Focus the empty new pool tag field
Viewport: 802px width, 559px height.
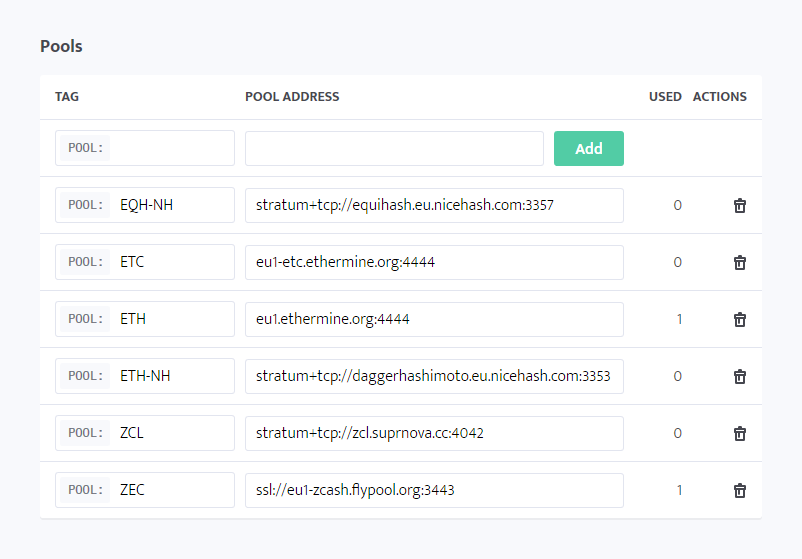coord(145,148)
